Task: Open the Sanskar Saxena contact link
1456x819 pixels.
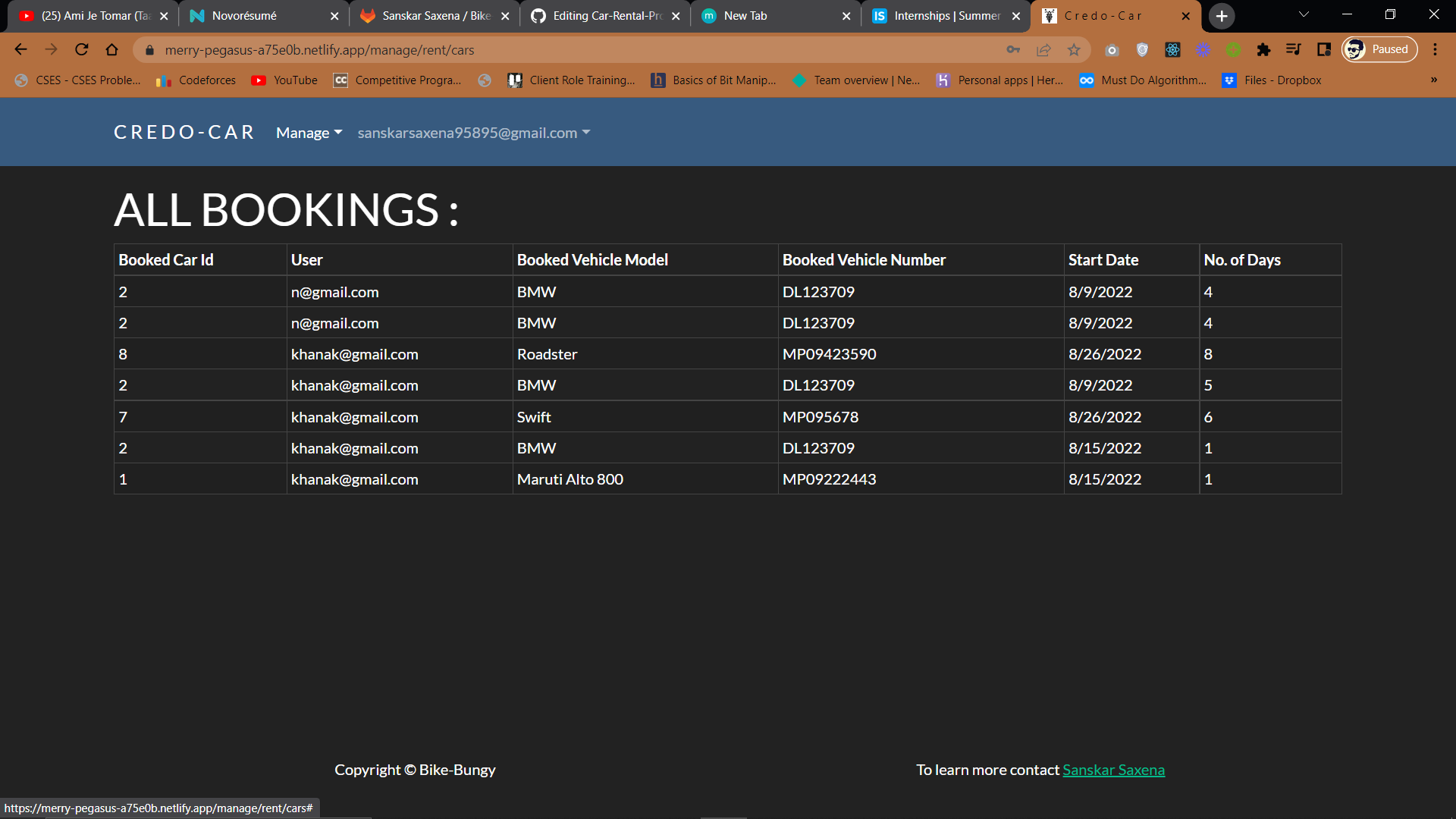Action: click(x=1113, y=769)
